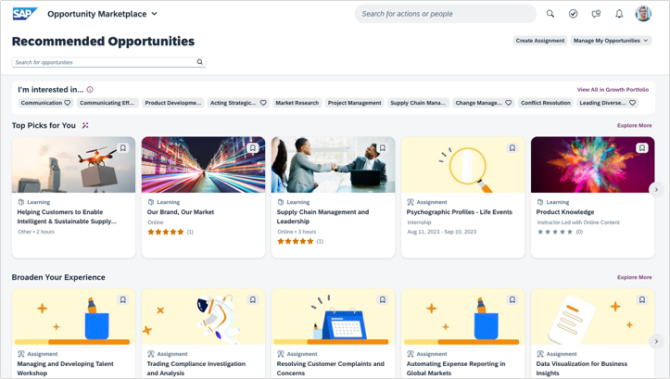Viewport: 670px width, 379px height.
Task: Focus the Search for opportunities field
Action: [x=109, y=62]
